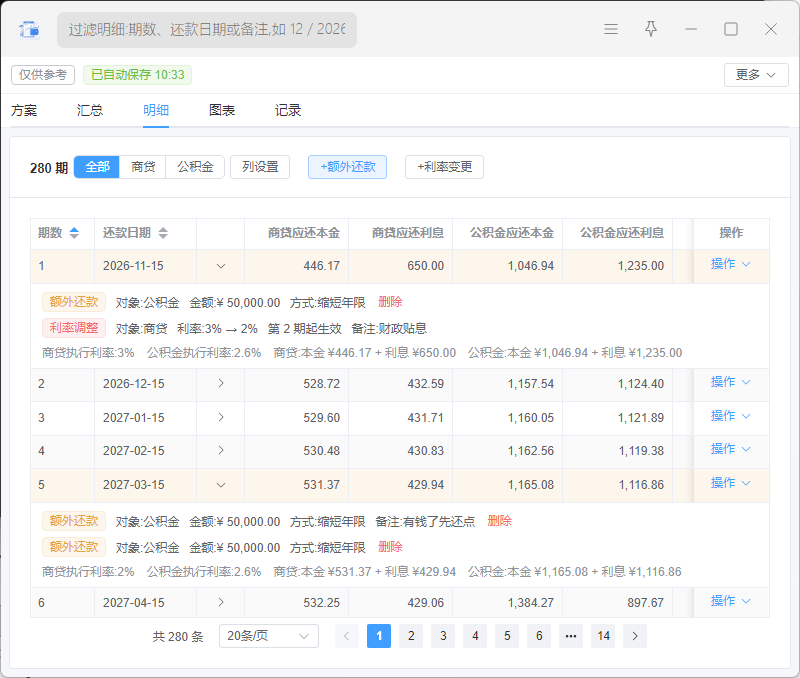This screenshot has width=800, height=678.
Task: Click the cell value 897.67
Action: coord(646,602)
